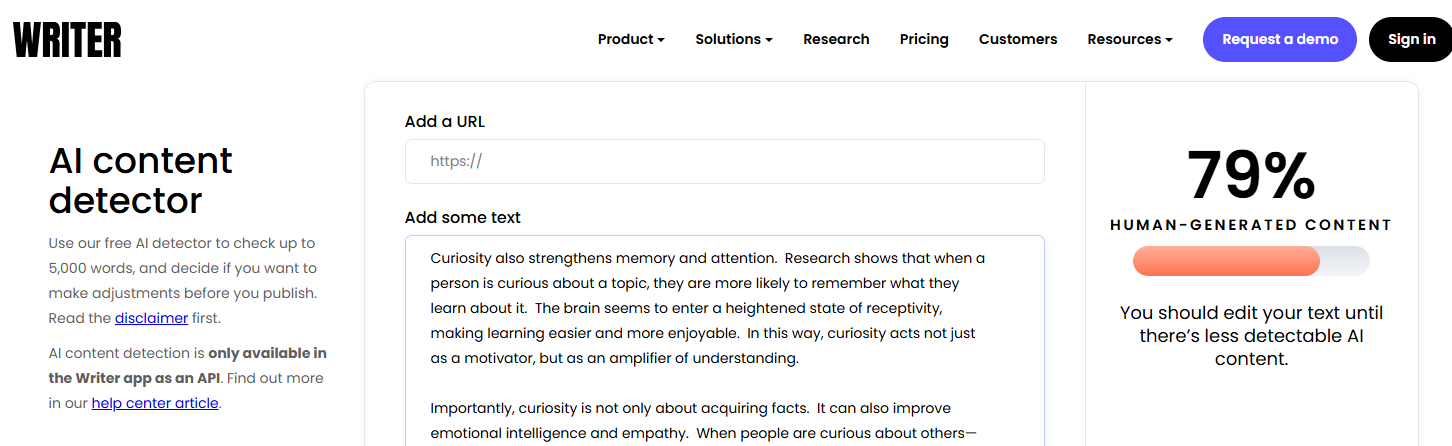Open the help center article link

(x=155, y=403)
